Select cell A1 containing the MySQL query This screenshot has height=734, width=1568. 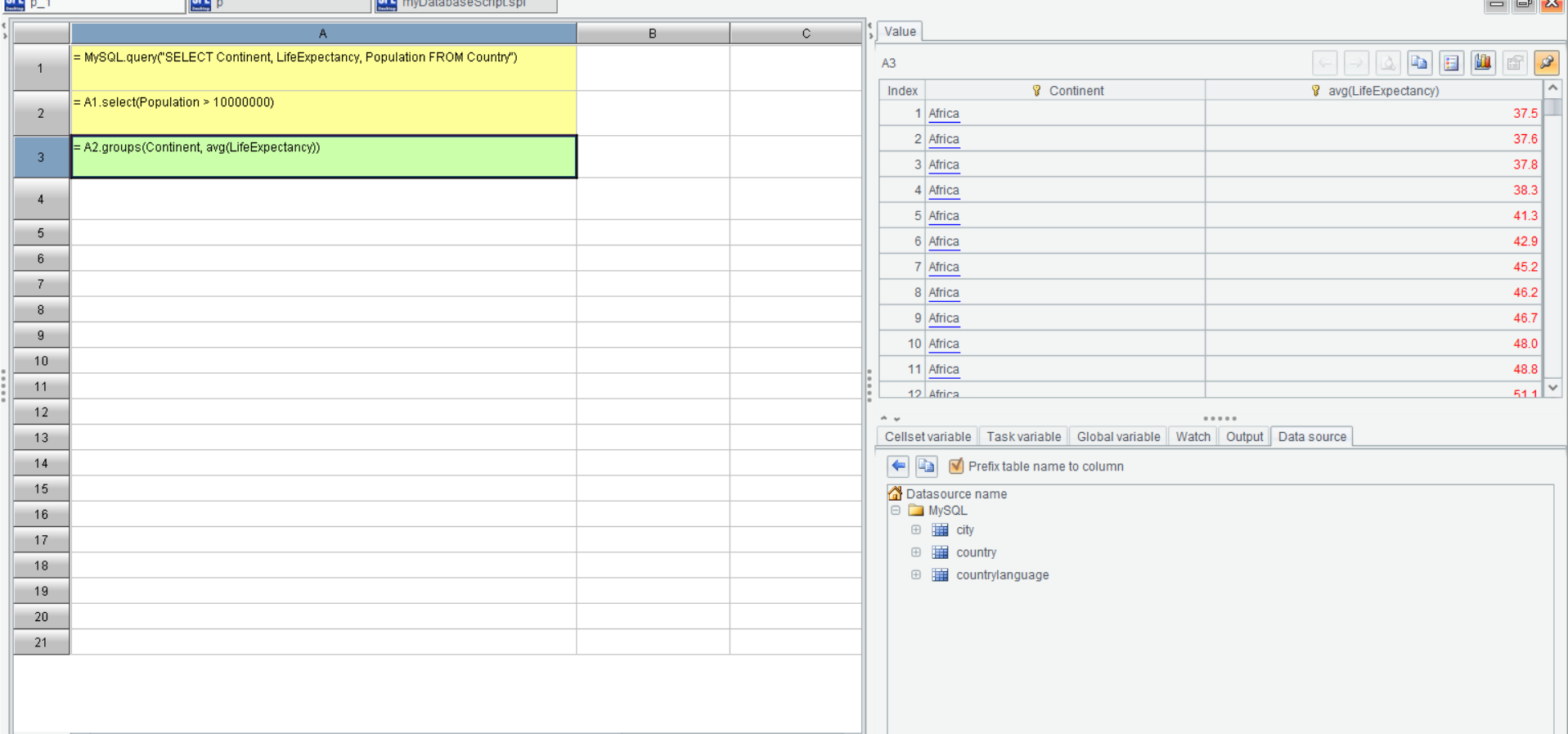[323, 68]
